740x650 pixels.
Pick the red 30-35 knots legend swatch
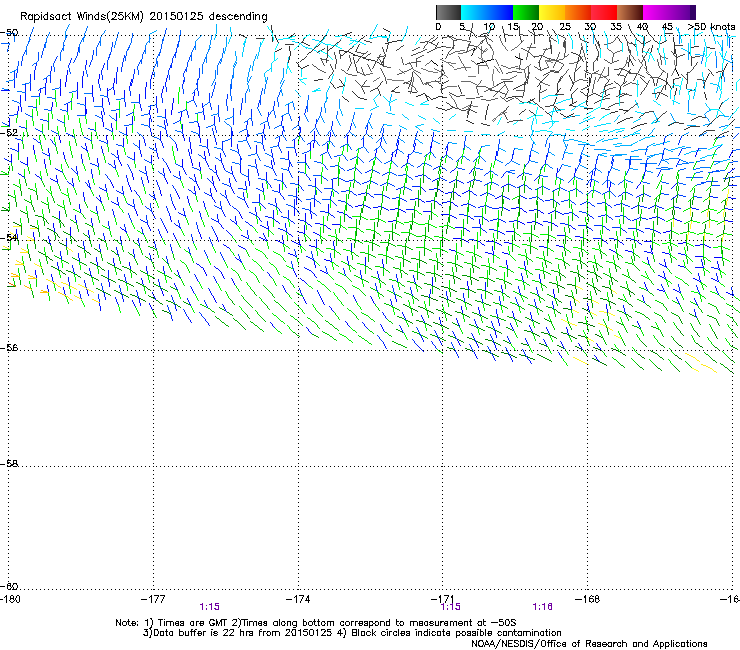[x=604, y=12]
